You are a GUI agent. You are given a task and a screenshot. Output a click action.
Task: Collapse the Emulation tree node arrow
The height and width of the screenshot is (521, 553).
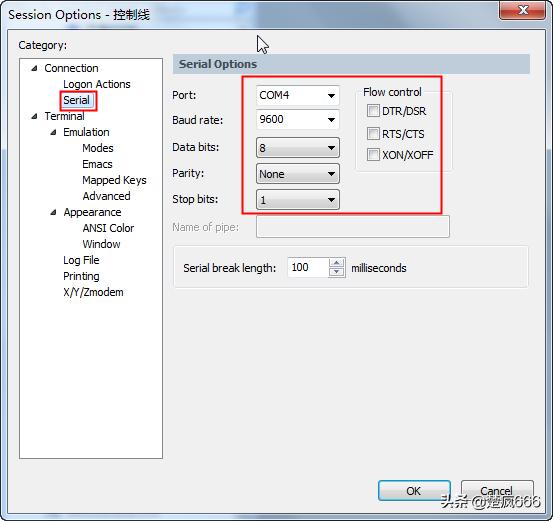(53, 132)
